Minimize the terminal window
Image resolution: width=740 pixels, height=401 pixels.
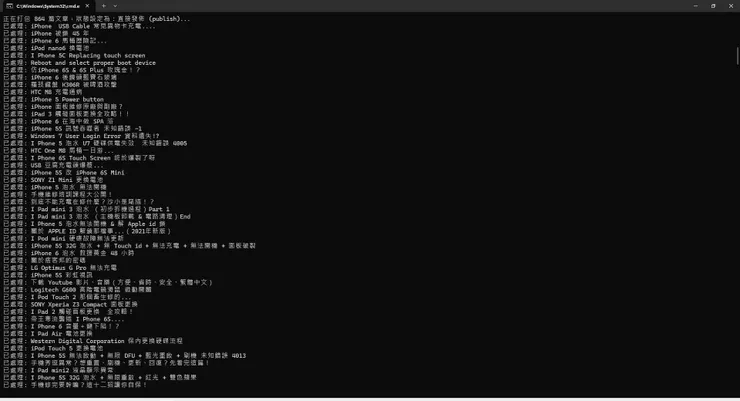(696, 6)
